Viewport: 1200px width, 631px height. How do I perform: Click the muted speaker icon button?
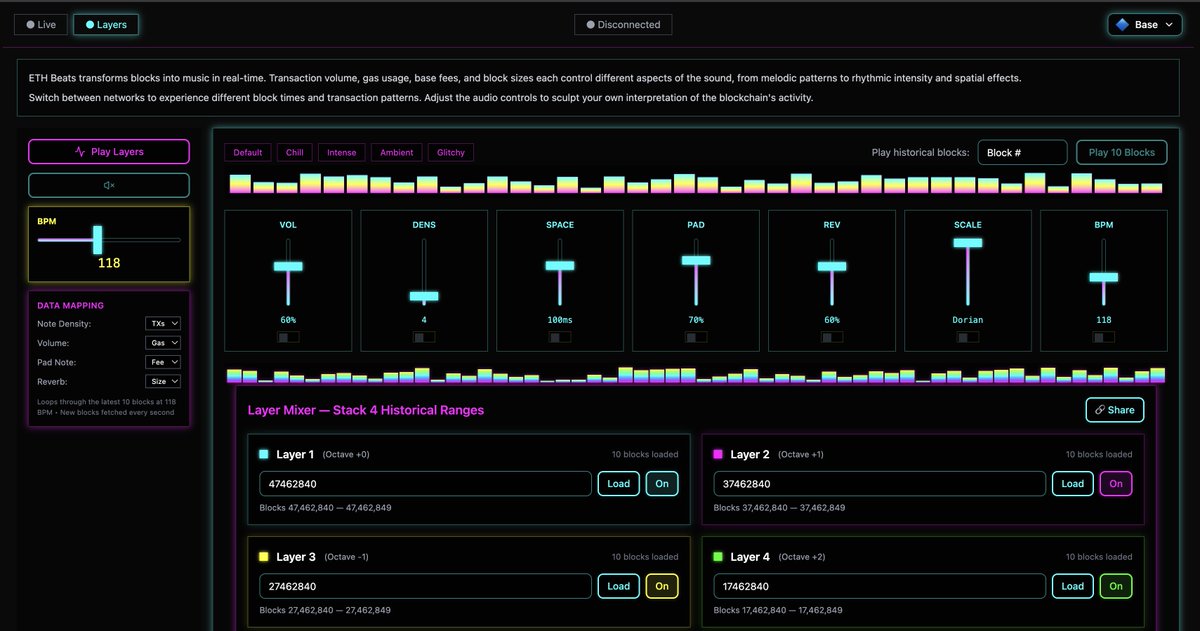[x=108, y=185]
